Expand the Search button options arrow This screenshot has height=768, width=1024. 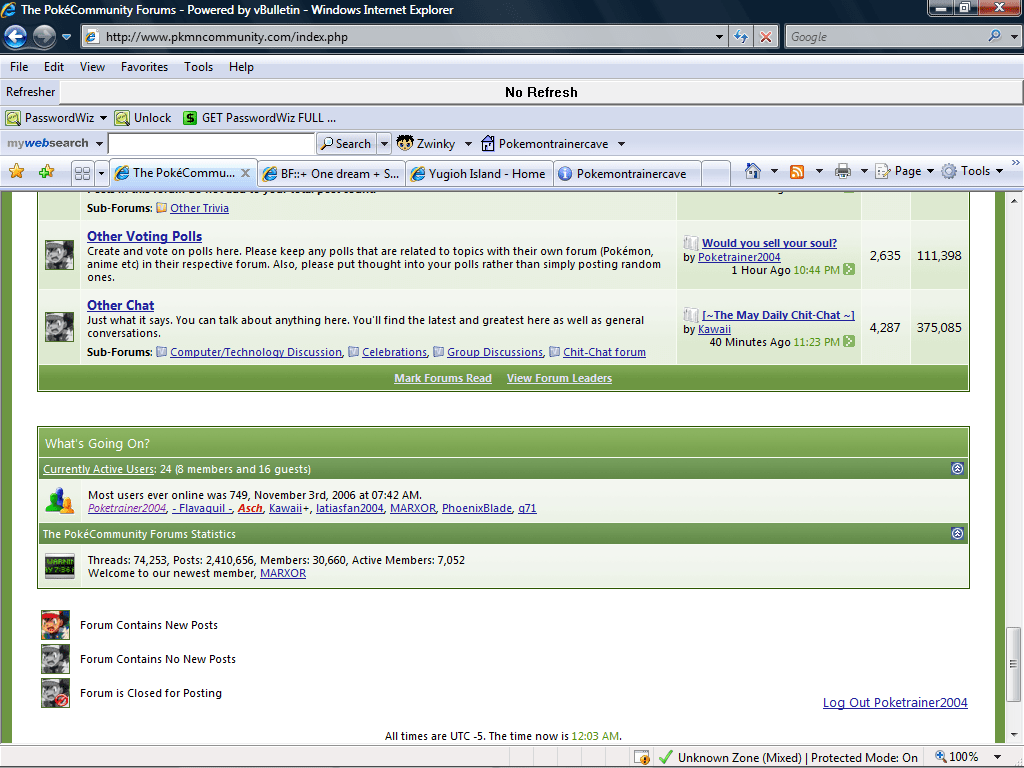(x=384, y=144)
